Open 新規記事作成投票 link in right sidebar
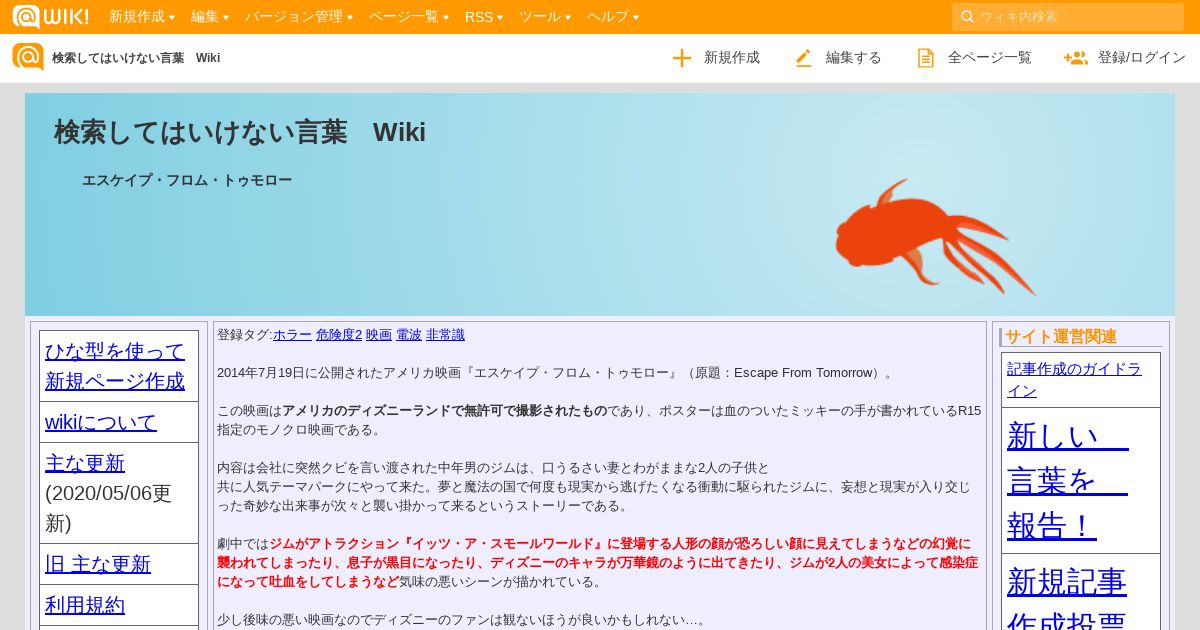Image resolution: width=1200 pixels, height=630 pixels. [x=1067, y=597]
